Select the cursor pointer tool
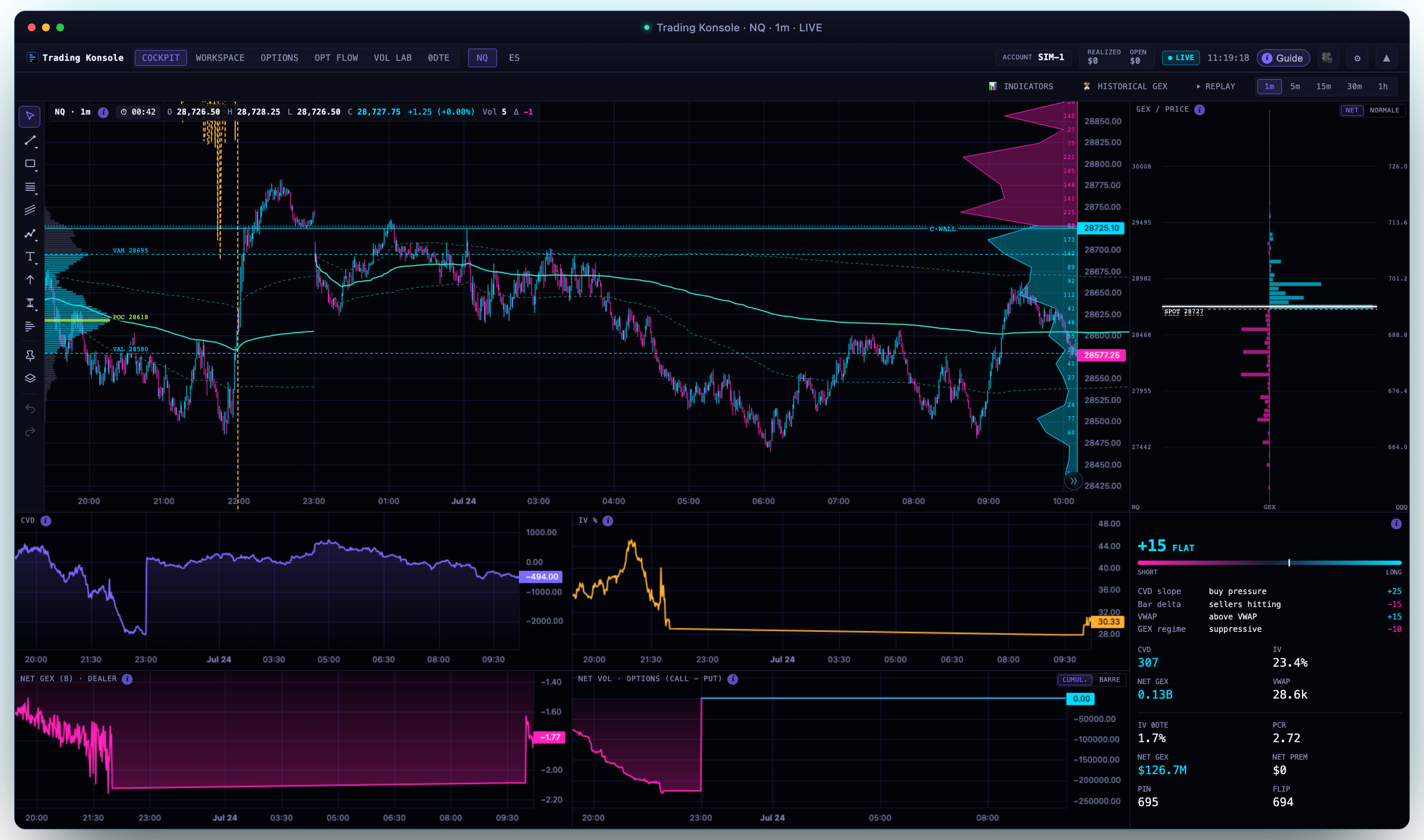The height and width of the screenshot is (840, 1424). 30,117
